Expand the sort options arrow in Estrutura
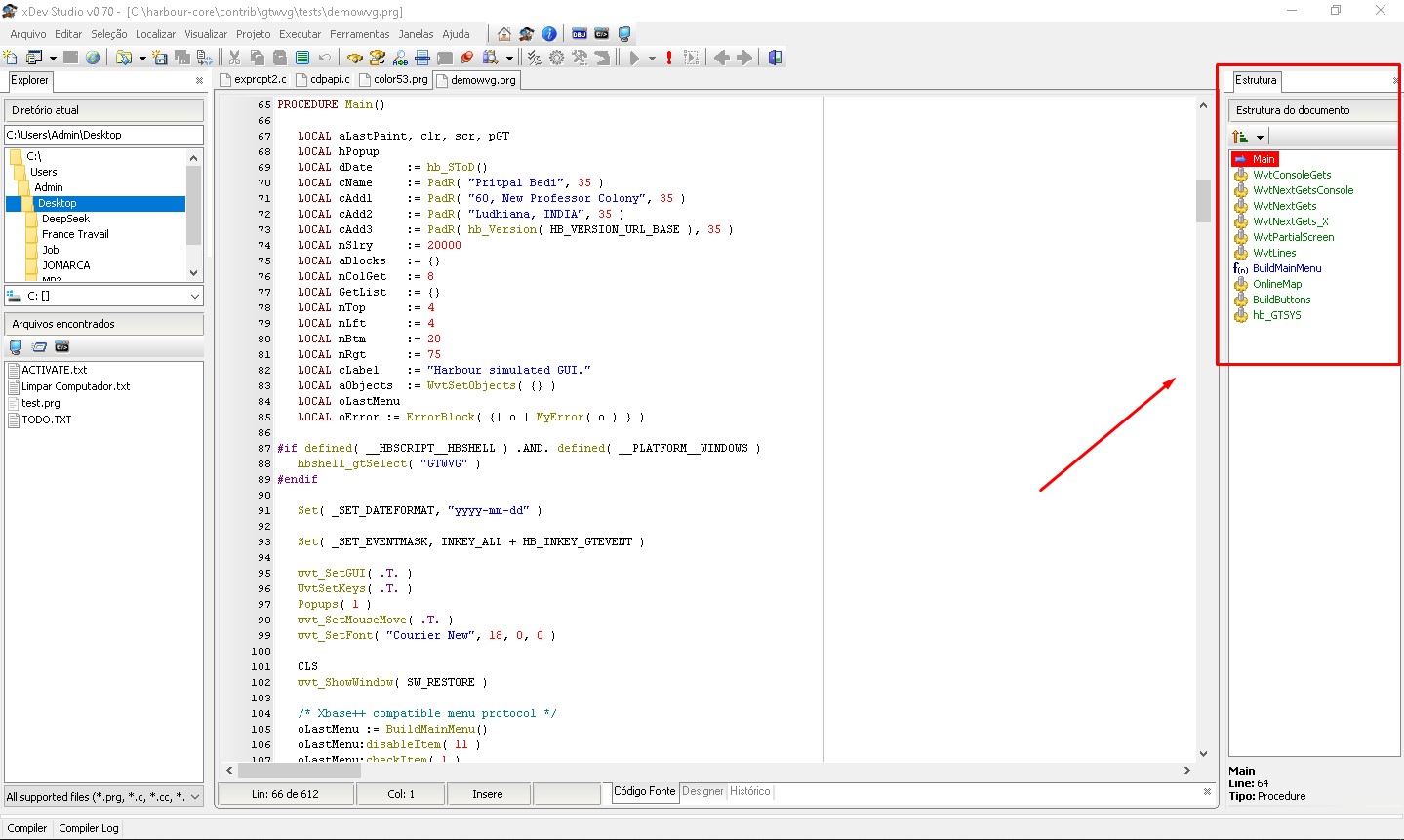 click(1260, 137)
